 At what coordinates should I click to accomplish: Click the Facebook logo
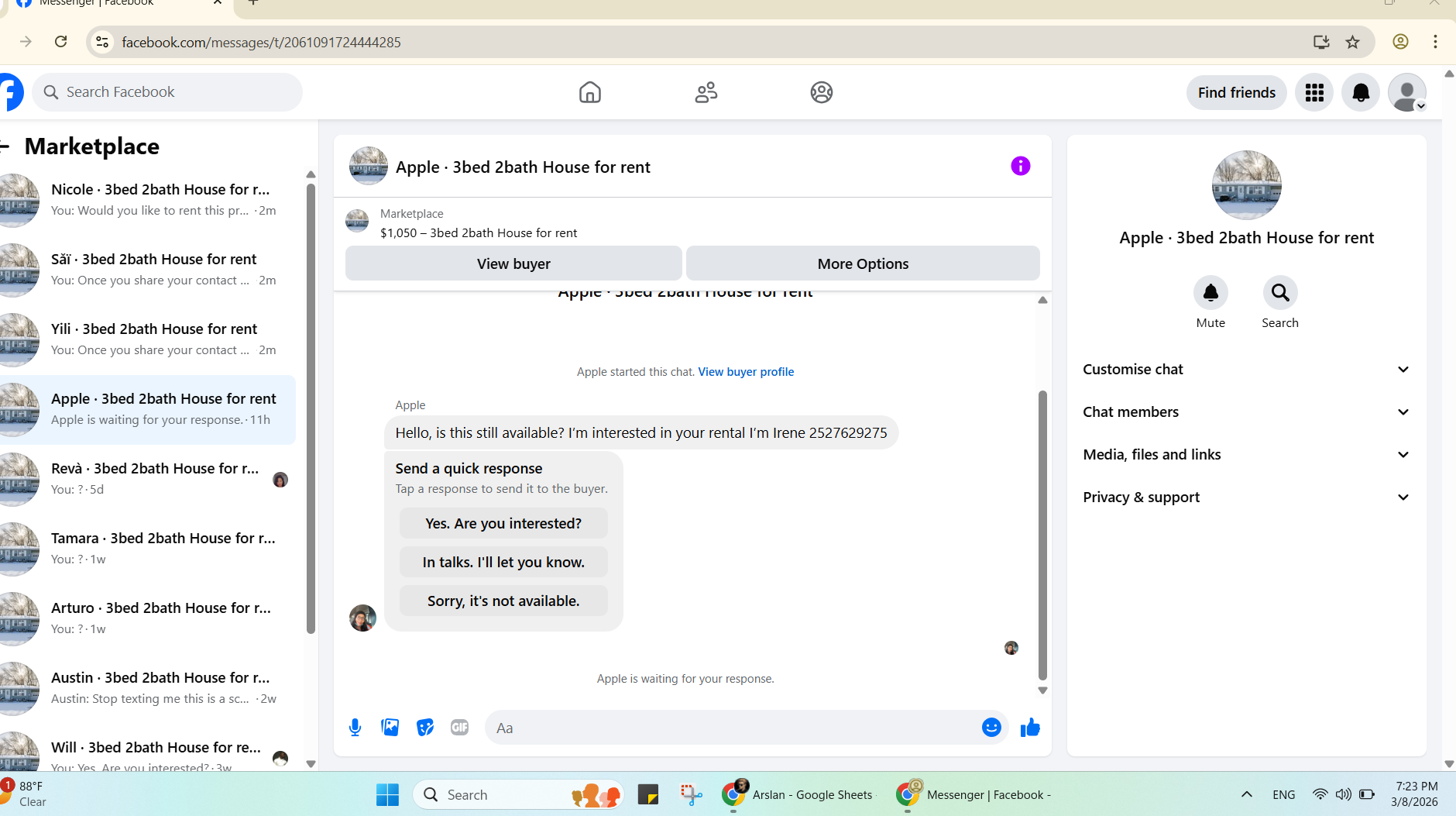pyautogui.click(x=9, y=93)
